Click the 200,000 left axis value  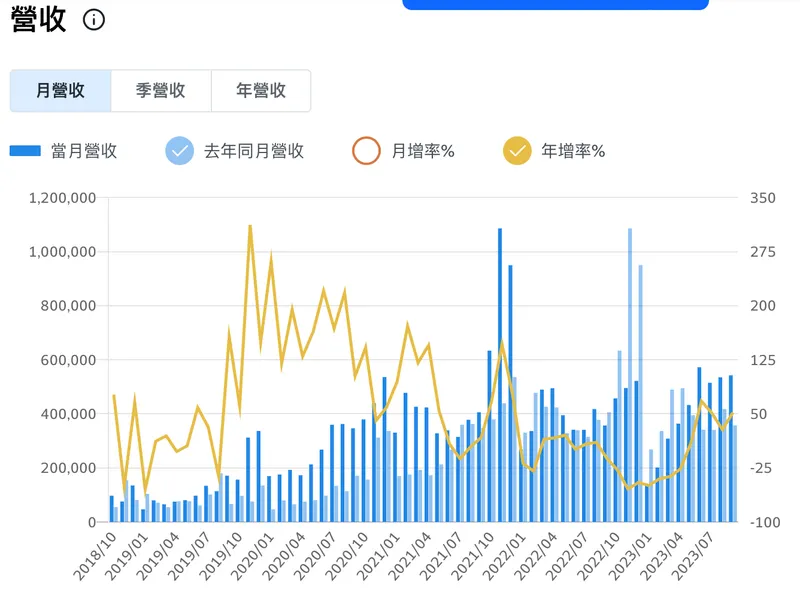click(68, 468)
